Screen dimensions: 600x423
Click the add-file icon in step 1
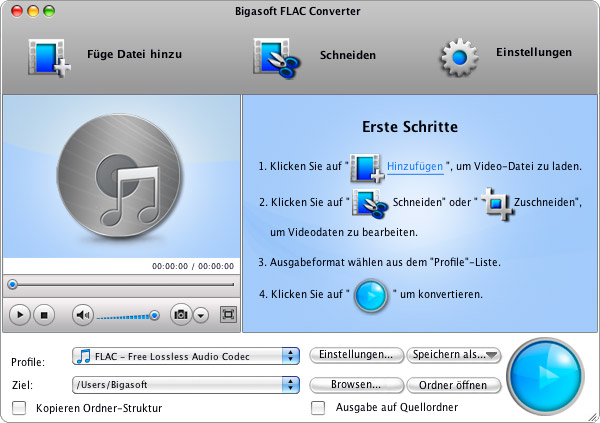point(367,168)
